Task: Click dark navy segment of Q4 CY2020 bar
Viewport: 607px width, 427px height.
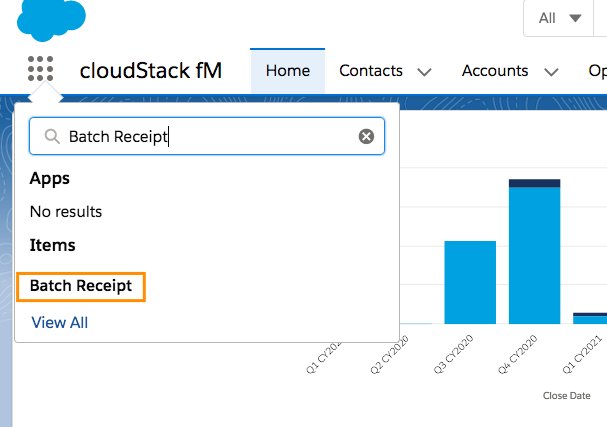Action: (534, 183)
